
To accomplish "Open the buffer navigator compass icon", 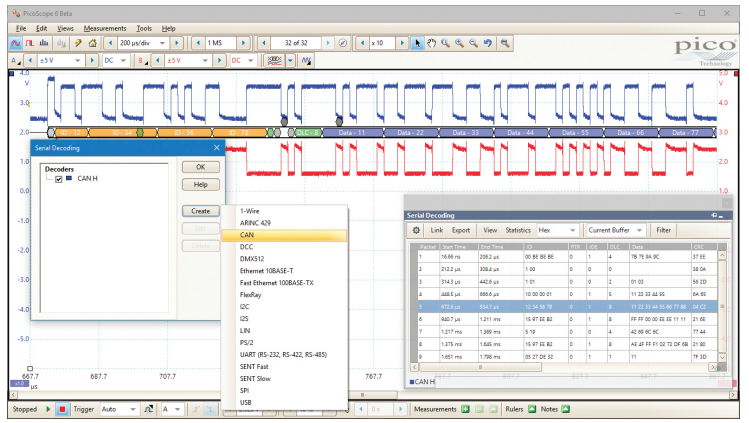I will (342, 43).
